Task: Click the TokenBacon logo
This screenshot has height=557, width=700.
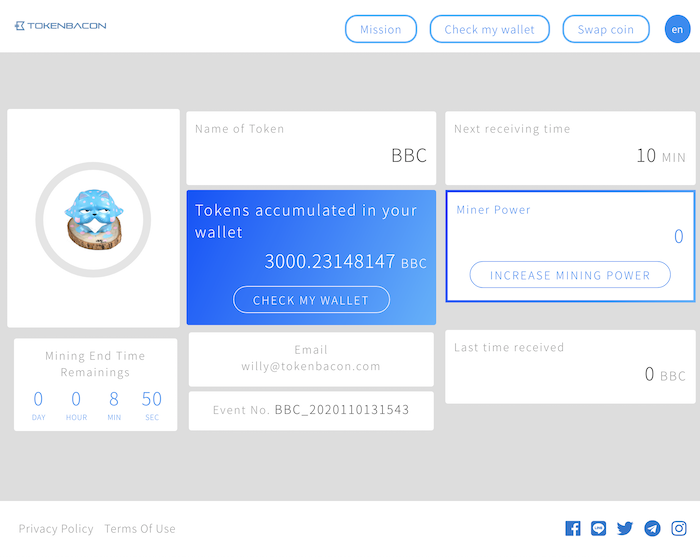Action: pyautogui.click(x=60, y=26)
